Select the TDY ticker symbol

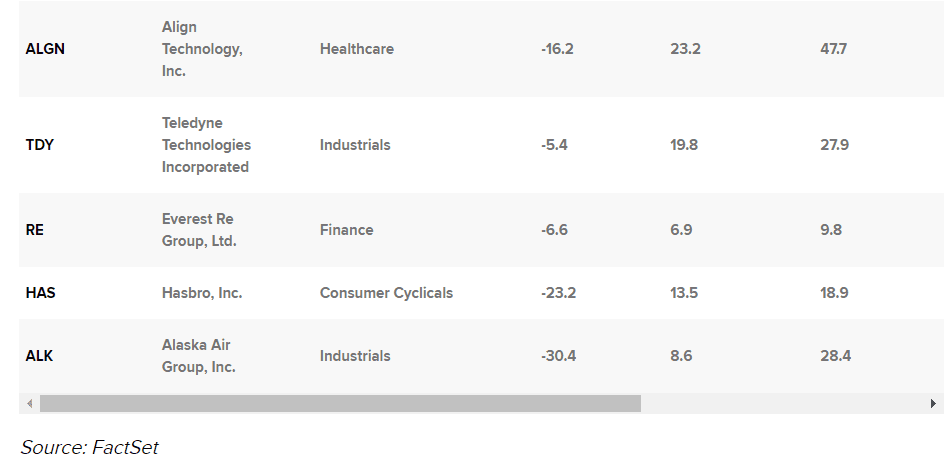coord(40,145)
